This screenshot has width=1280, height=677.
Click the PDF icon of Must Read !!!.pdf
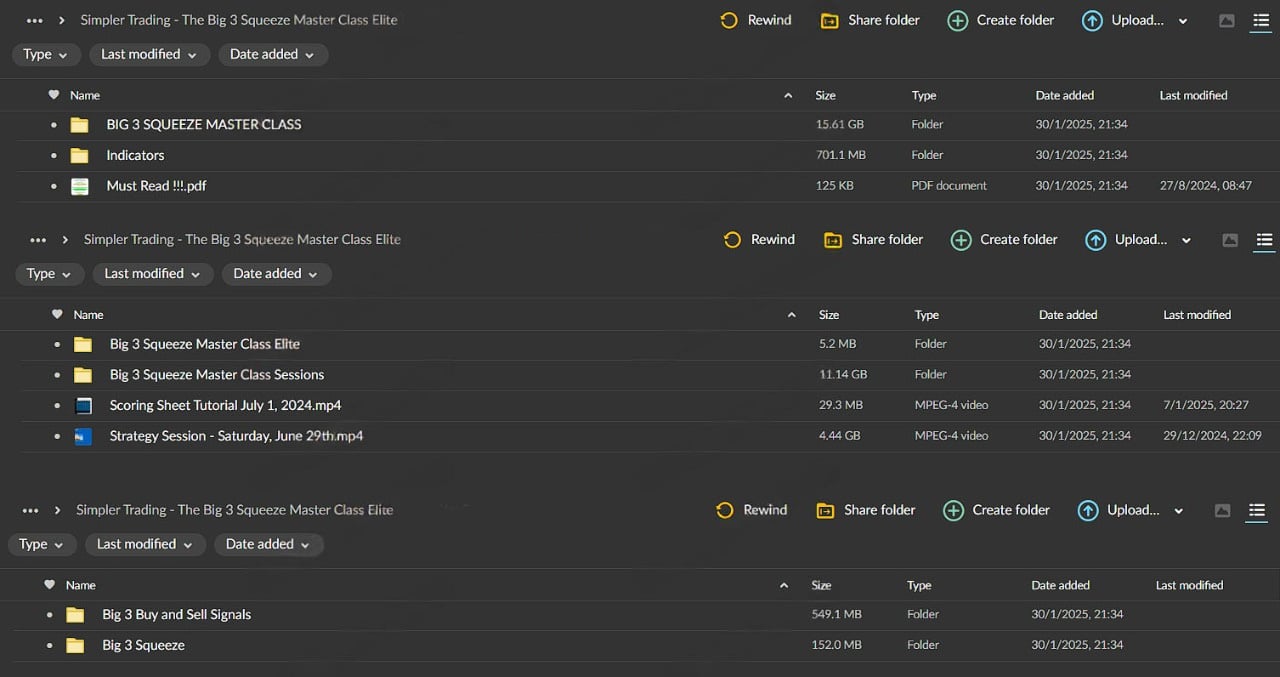[80, 186]
